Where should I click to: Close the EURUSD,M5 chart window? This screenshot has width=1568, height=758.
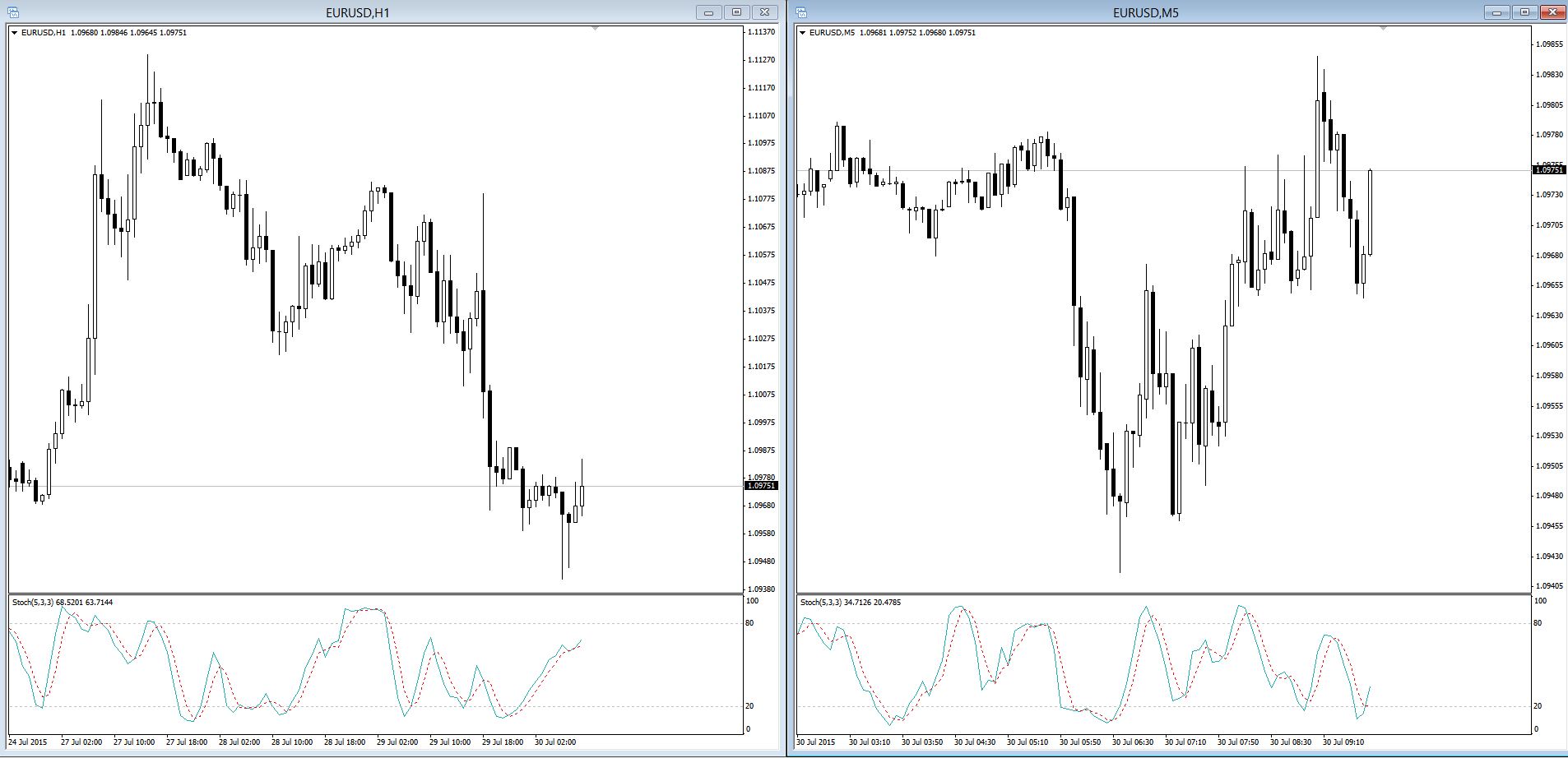1552,12
